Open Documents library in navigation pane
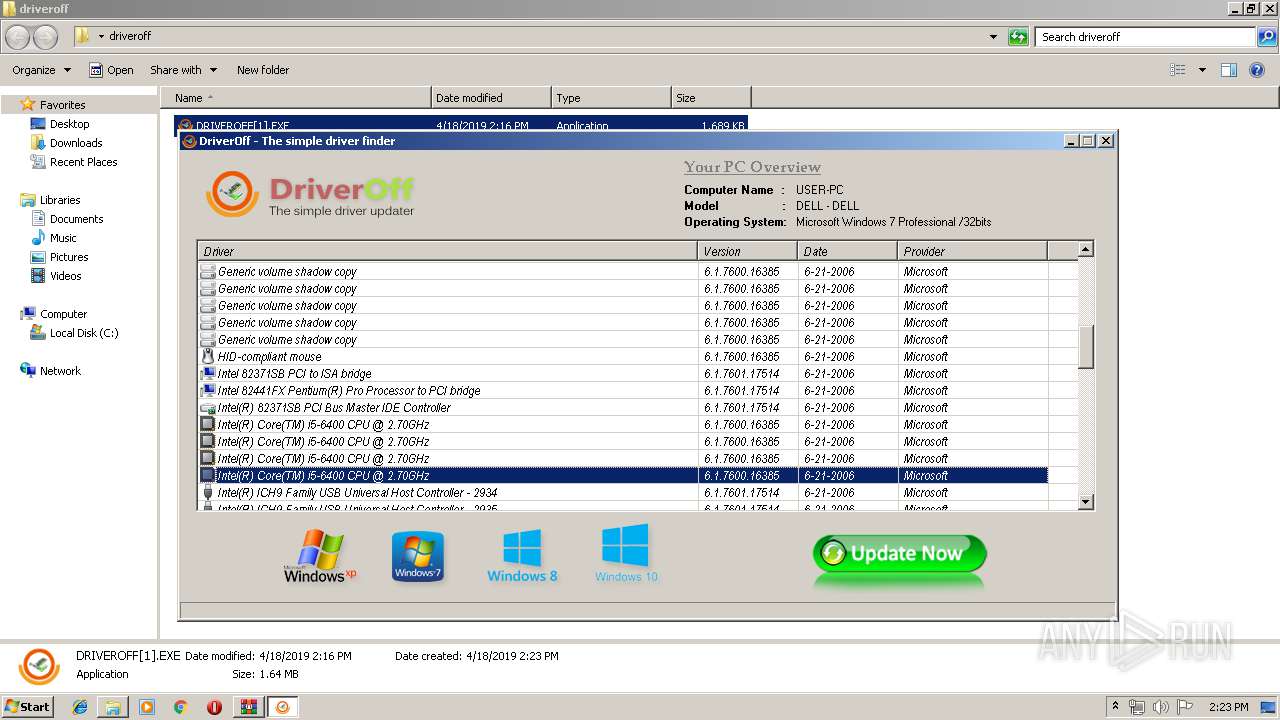The image size is (1280, 720). tap(76, 219)
